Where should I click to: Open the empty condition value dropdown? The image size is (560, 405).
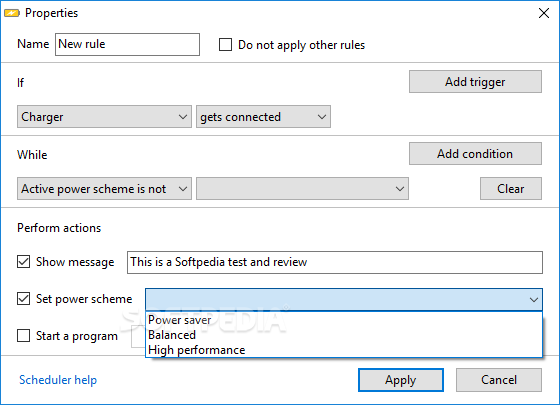click(x=302, y=189)
